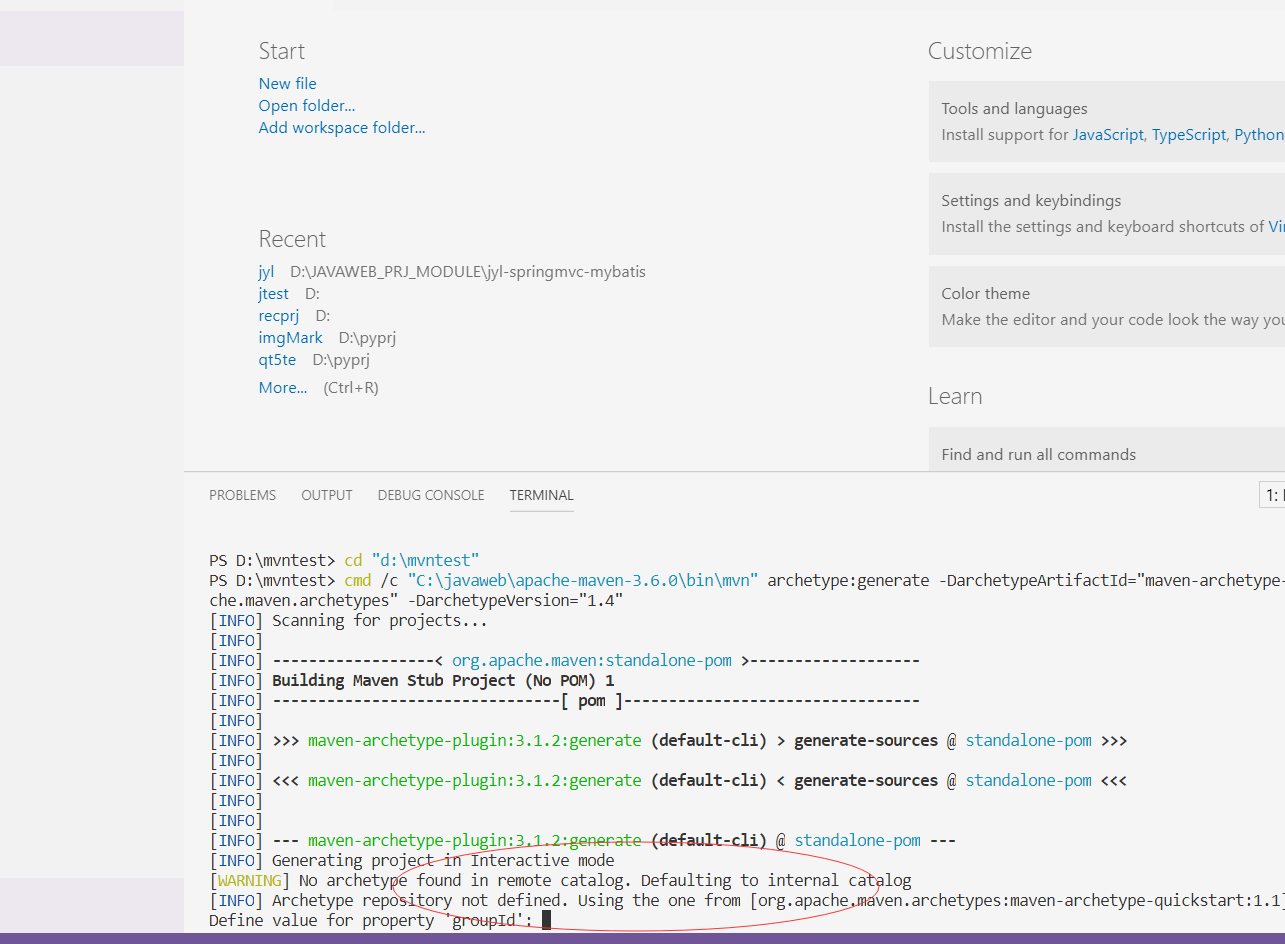This screenshot has height=944, width=1285.
Task: Click Add workspace folder...
Action: point(341,127)
